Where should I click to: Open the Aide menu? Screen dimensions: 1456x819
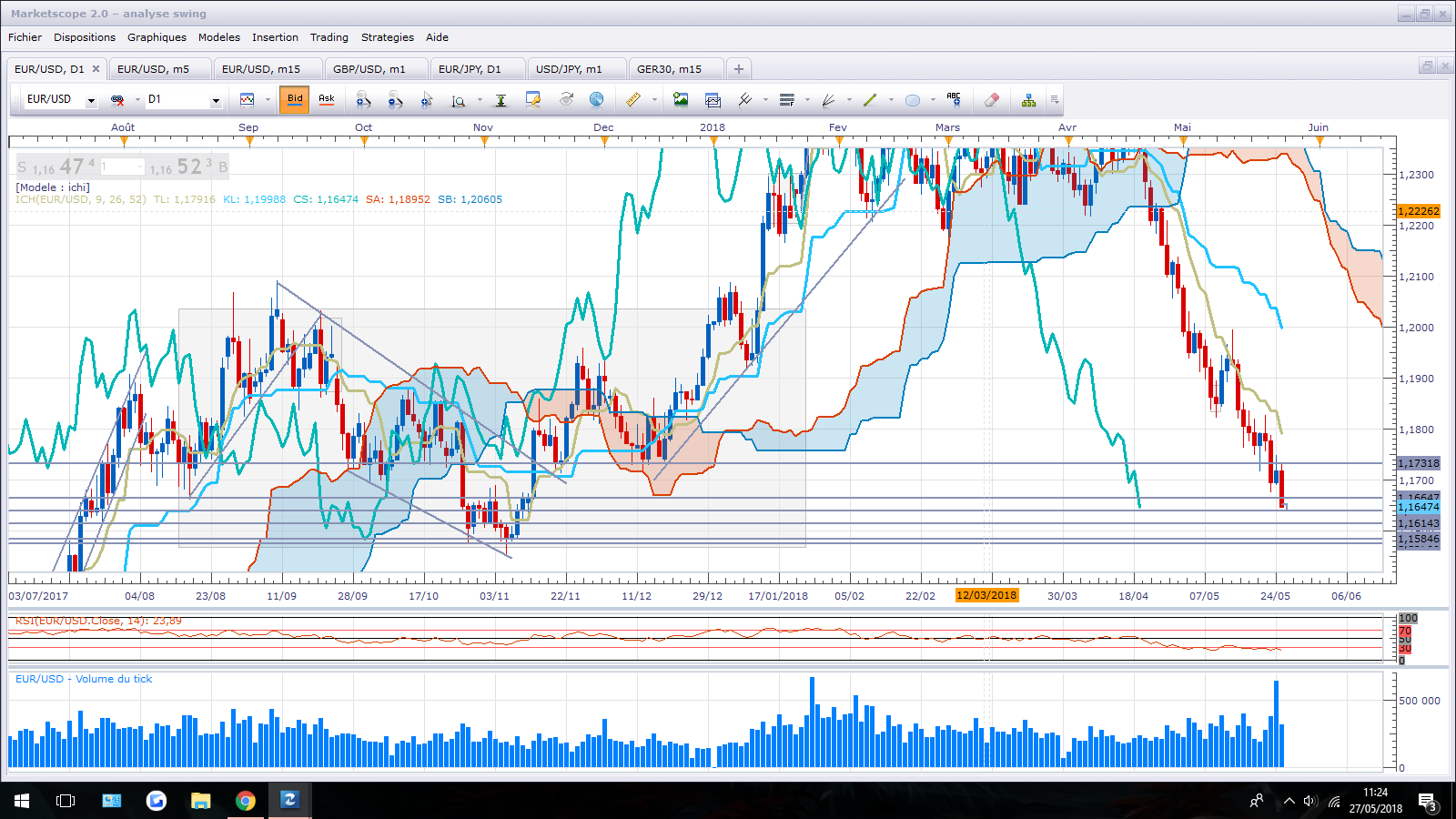[437, 37]
